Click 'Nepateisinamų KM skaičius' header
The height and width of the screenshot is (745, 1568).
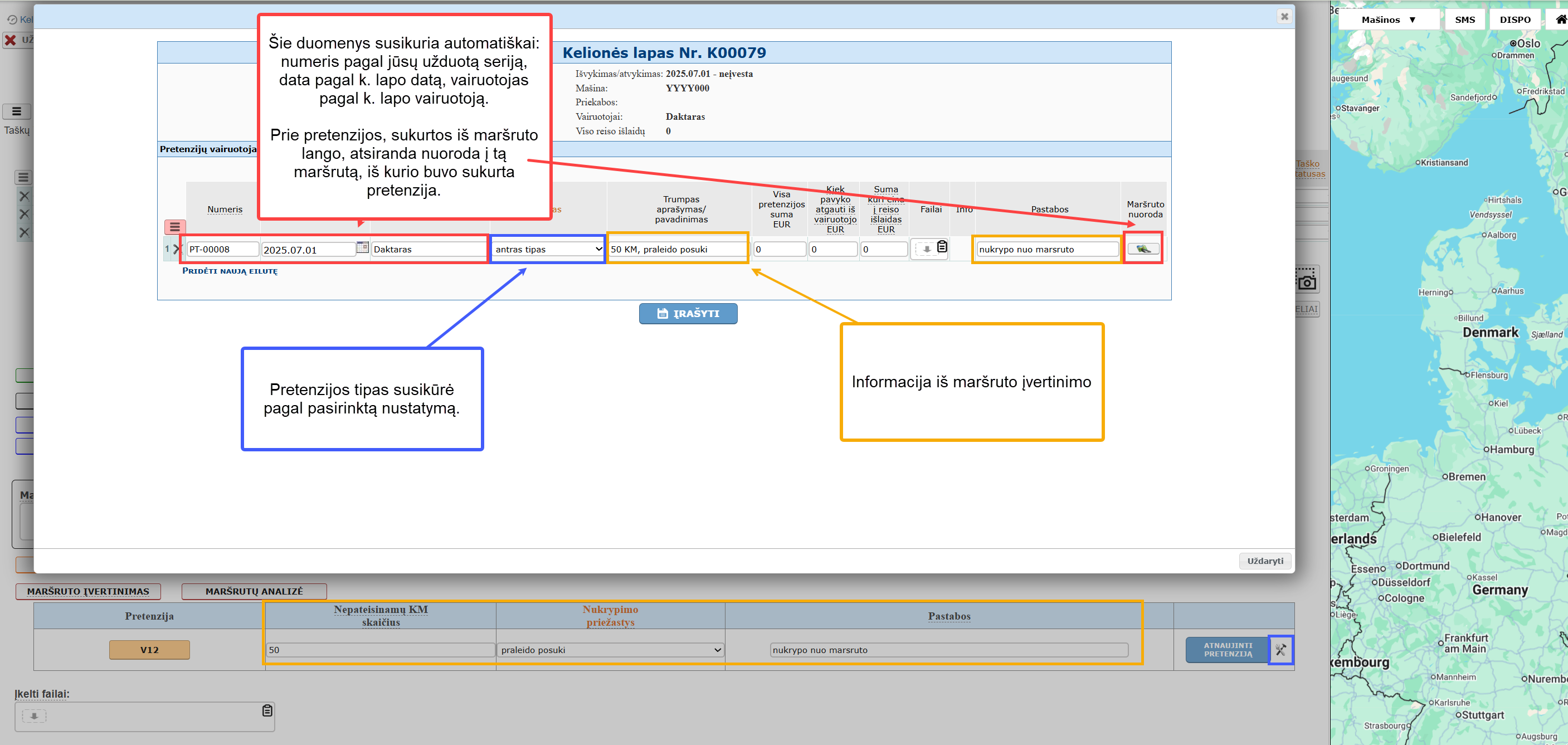tap(381, 615)
